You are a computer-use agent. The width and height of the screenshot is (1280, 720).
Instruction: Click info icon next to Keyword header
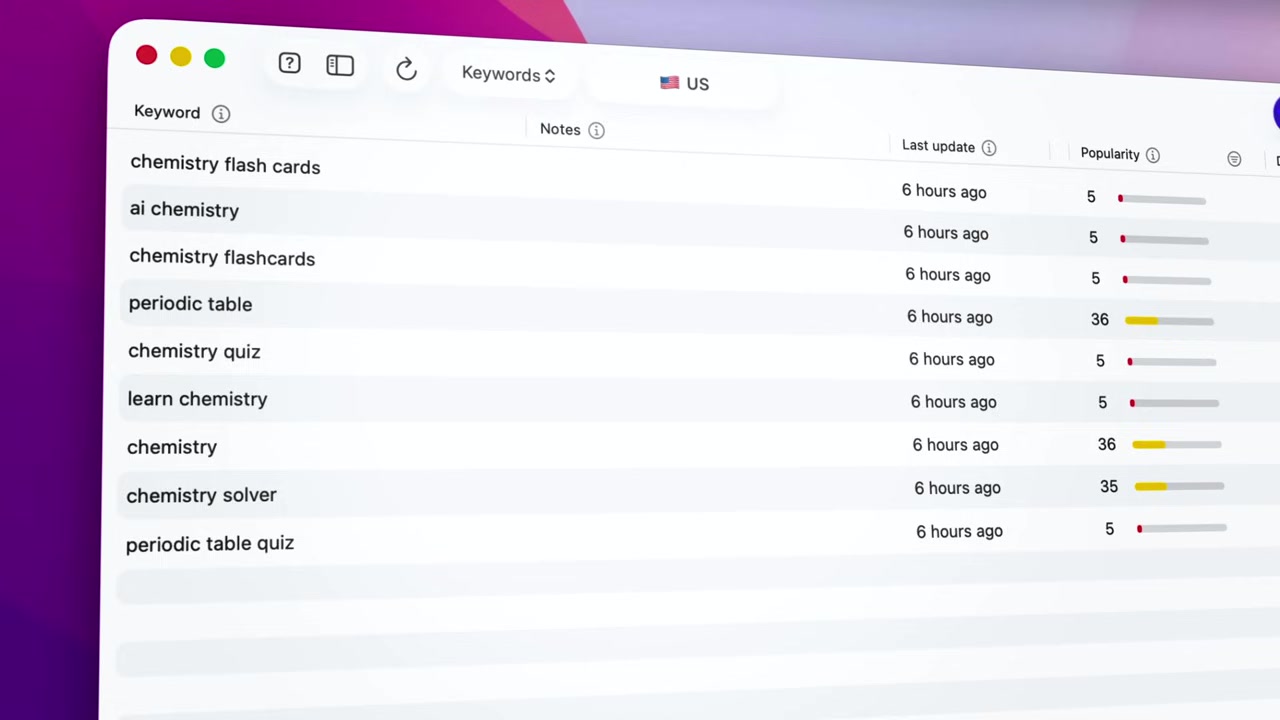coord(221,114)
